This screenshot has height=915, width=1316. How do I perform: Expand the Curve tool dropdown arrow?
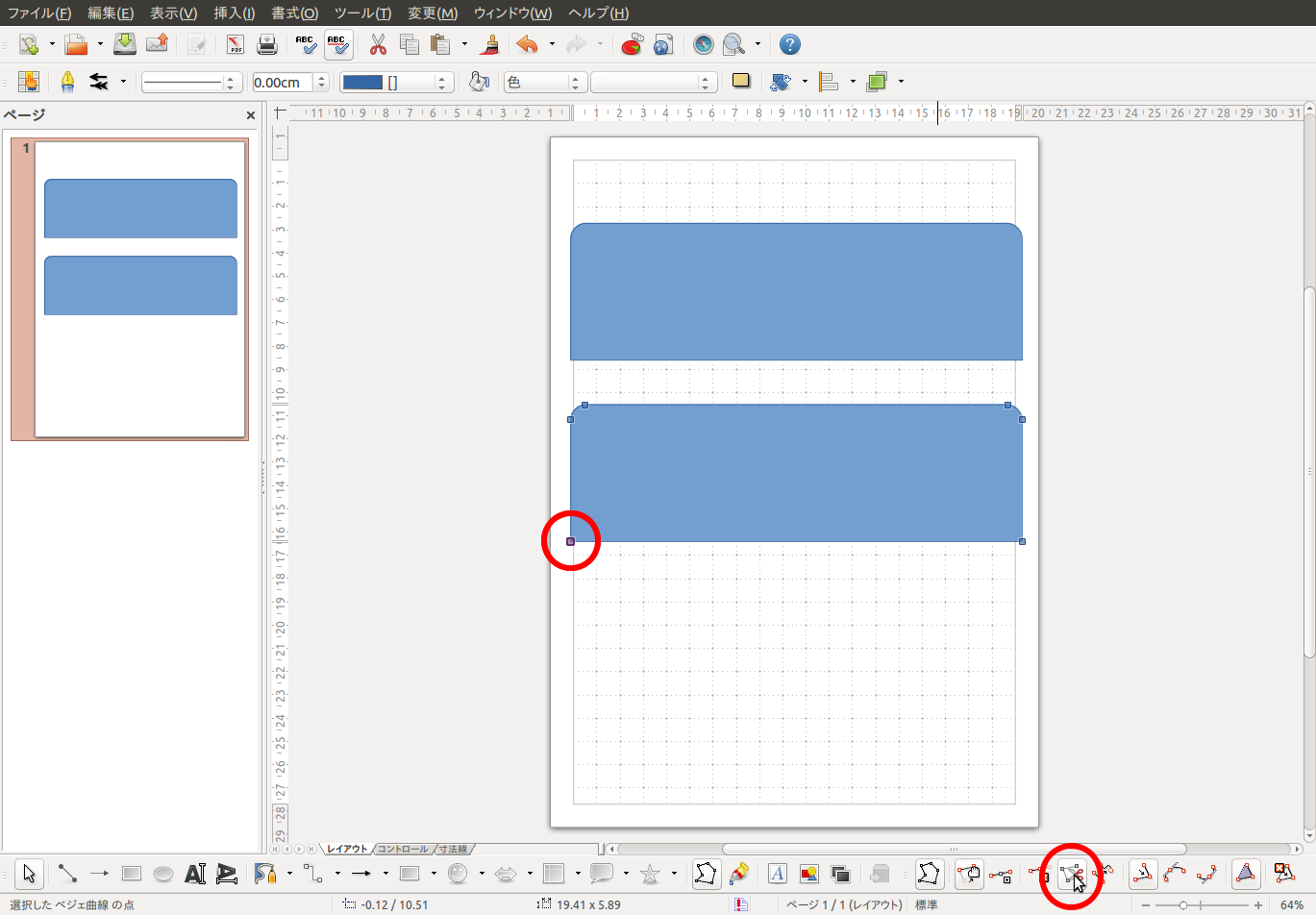click(x=289, y=874)
